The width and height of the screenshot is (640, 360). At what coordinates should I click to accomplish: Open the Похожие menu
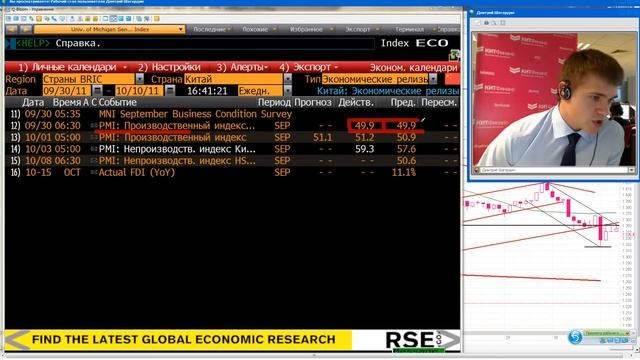[259, 29]
